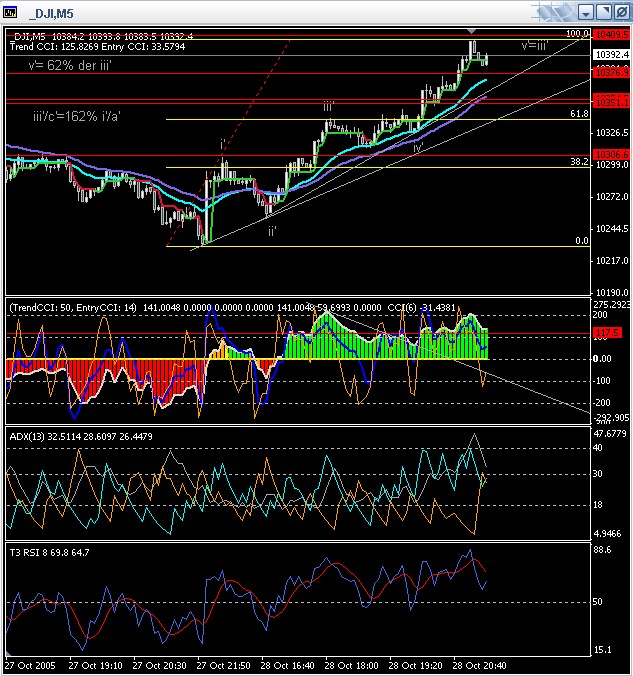Minimize the _DJI,M5 chart window
633x676 pixels.
(x=586, y=13)
